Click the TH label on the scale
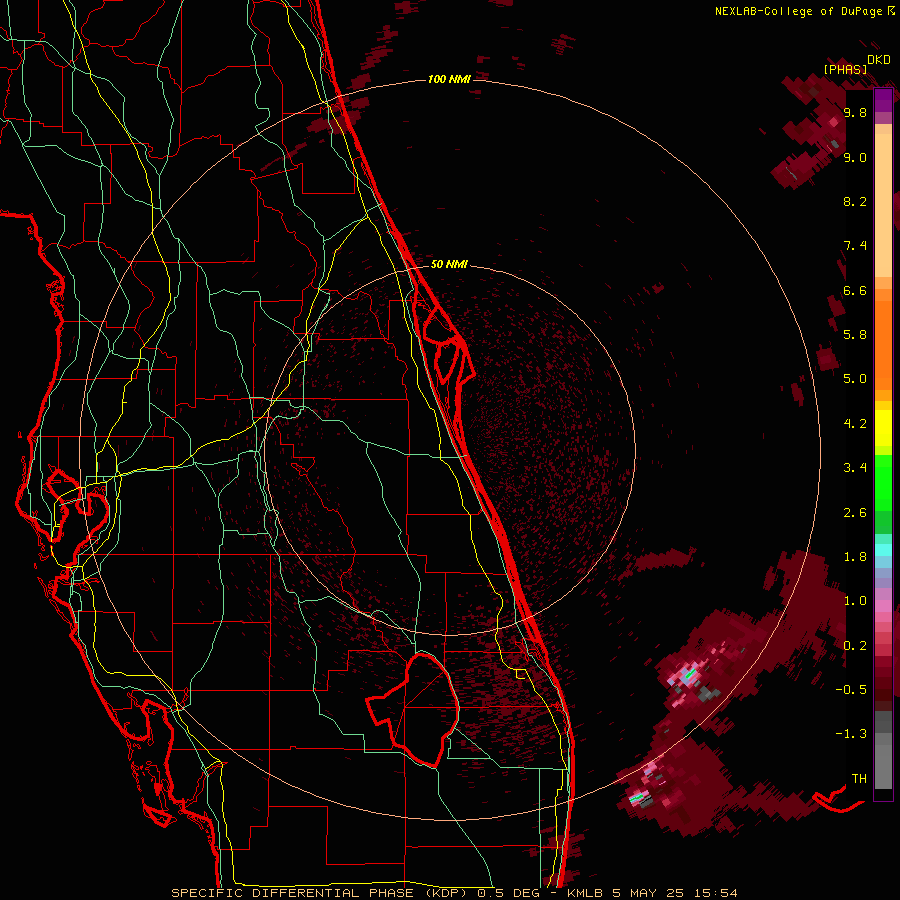 click(859, 779)
